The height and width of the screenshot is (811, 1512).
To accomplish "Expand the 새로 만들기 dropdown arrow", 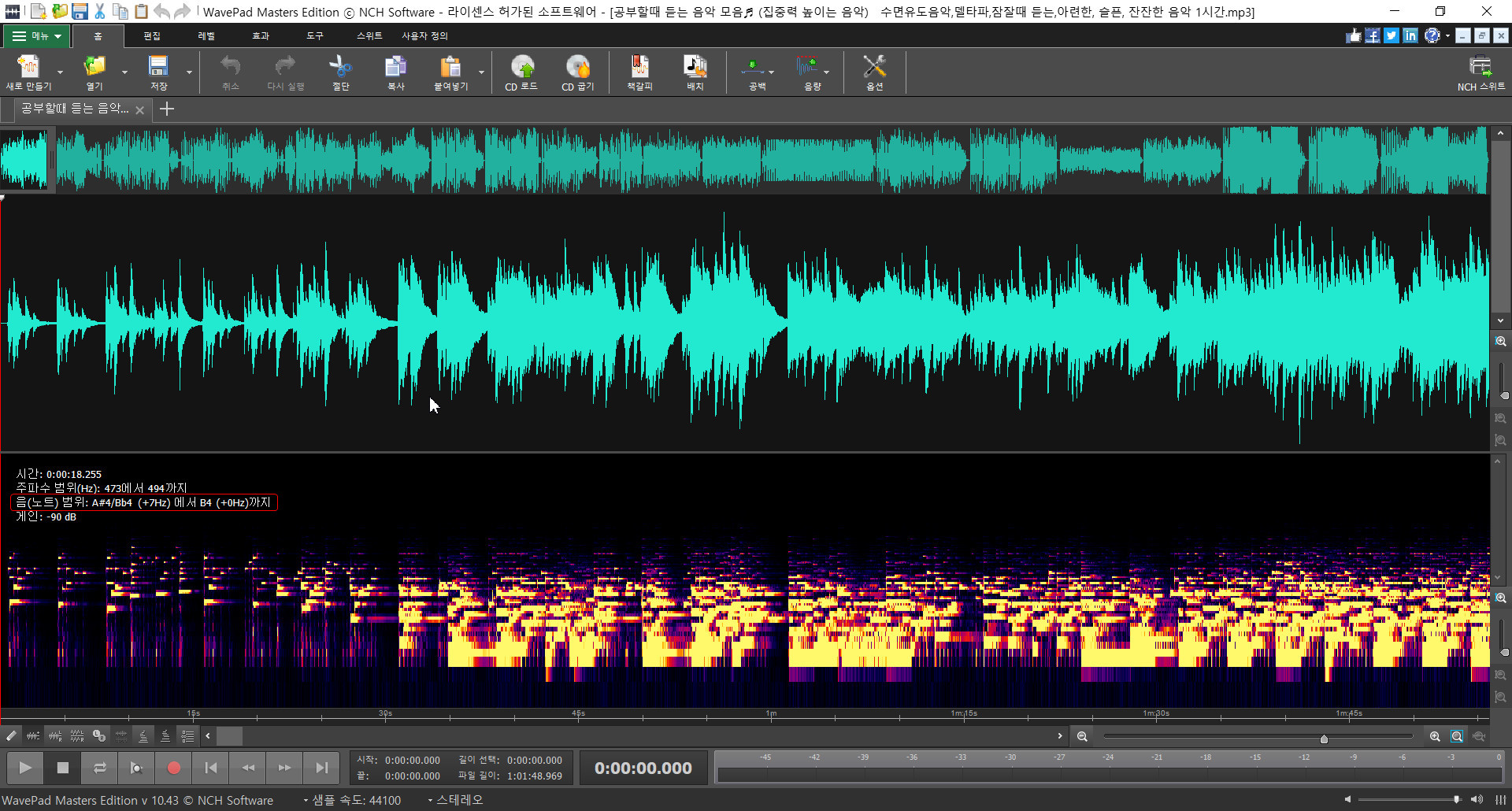I will [x=60, y=72].
